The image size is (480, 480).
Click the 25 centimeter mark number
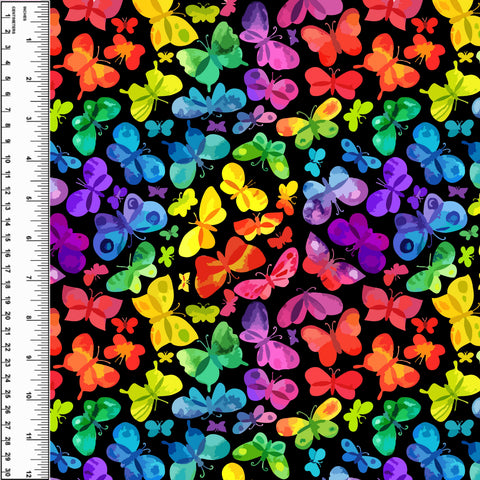point(7,395)
